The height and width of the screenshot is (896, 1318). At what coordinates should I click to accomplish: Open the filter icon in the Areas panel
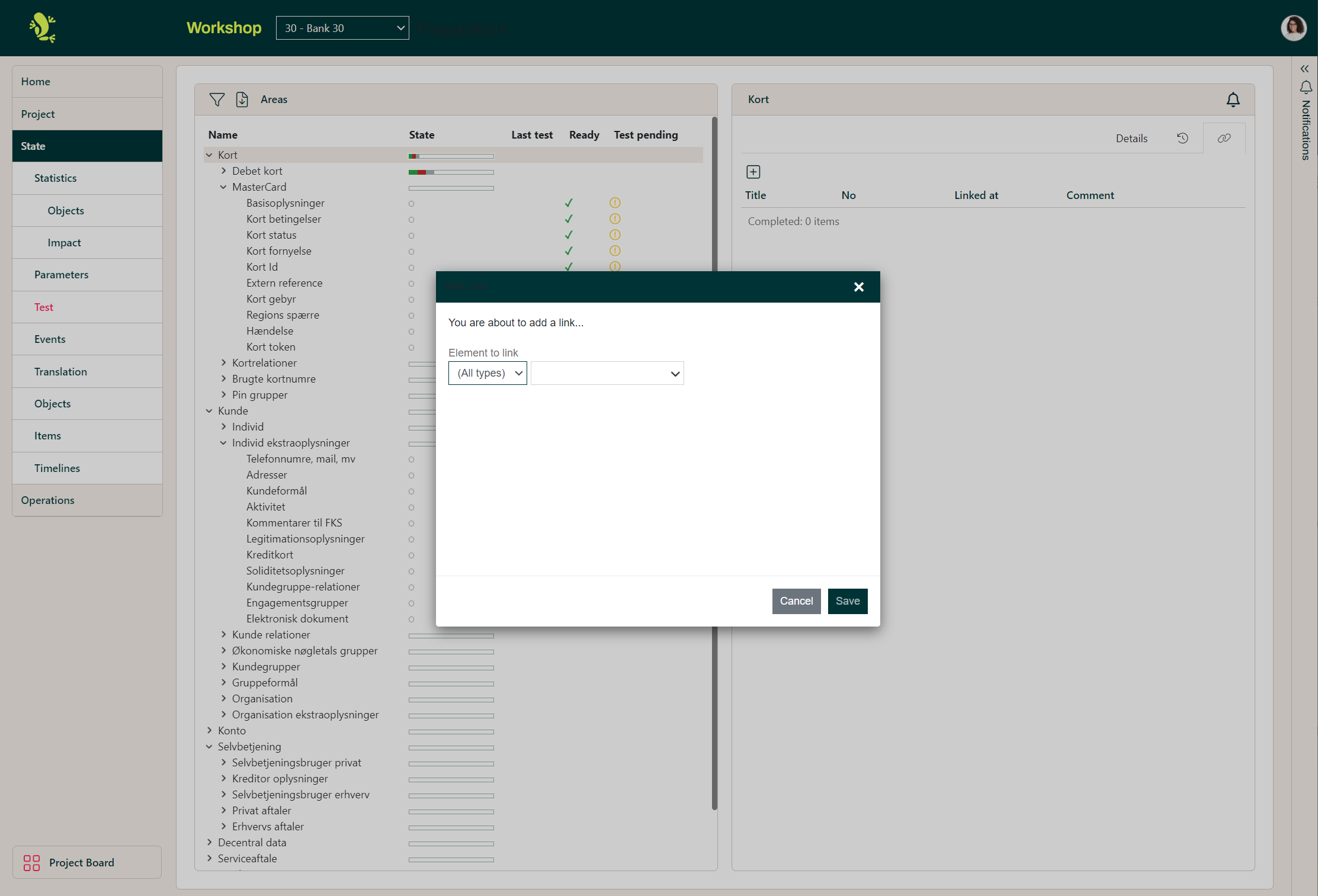(x=217, y=99)
